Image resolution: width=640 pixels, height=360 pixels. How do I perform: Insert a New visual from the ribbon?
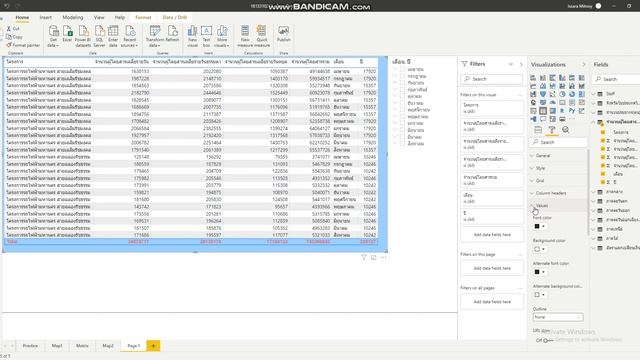tap(192, 36)
